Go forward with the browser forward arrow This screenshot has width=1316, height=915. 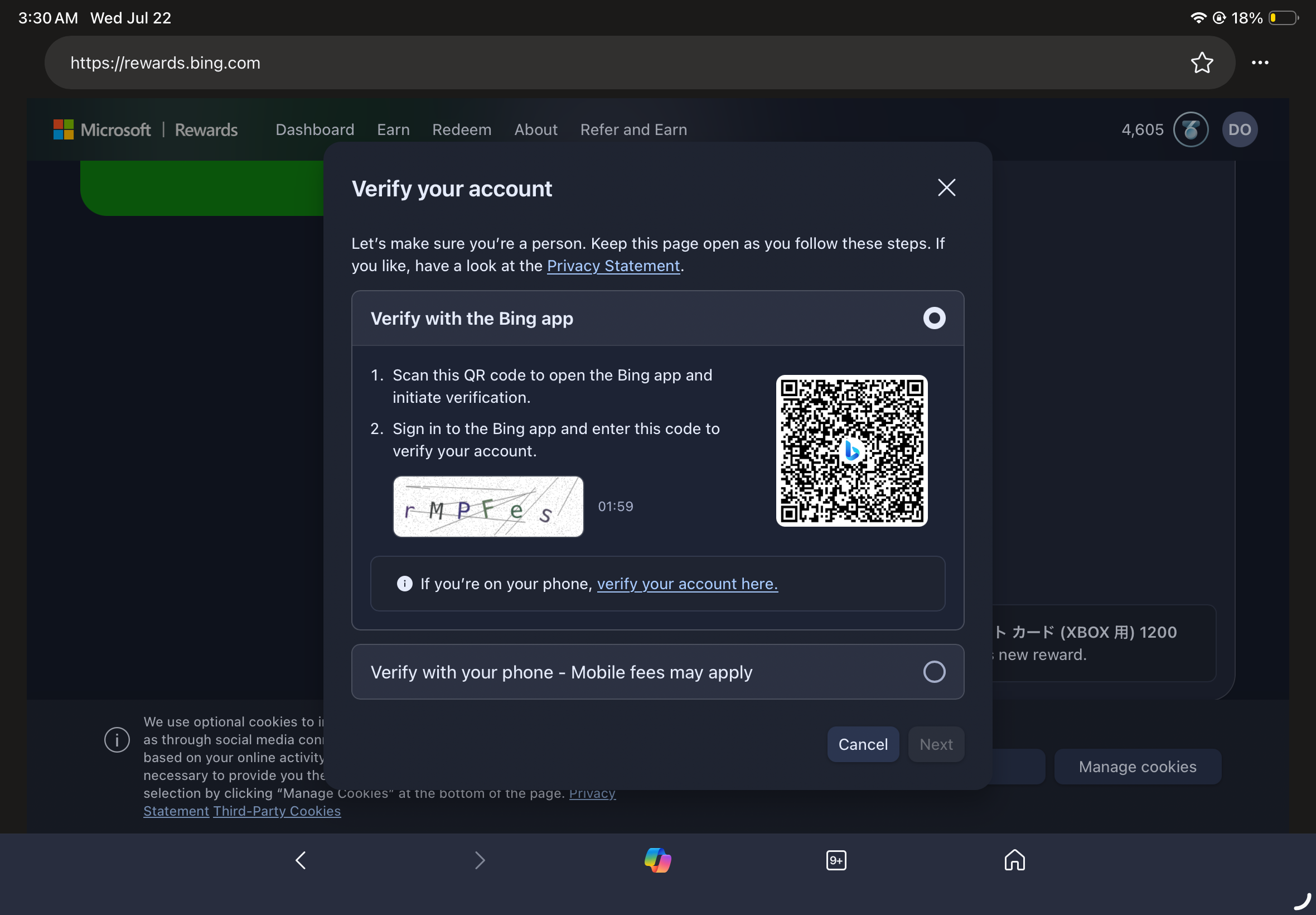point(480,860)
